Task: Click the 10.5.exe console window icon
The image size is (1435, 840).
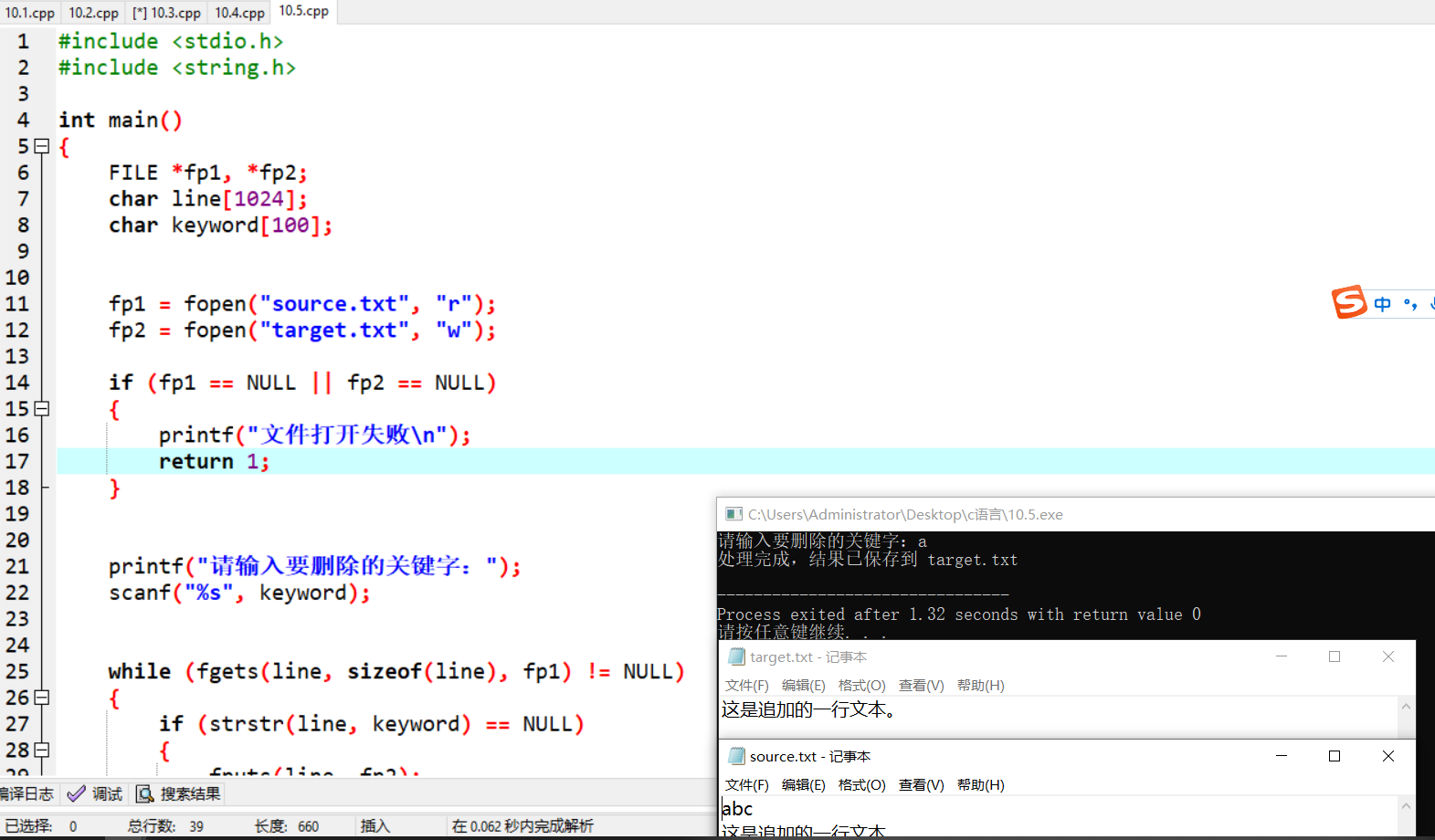Action: (733, 514)
